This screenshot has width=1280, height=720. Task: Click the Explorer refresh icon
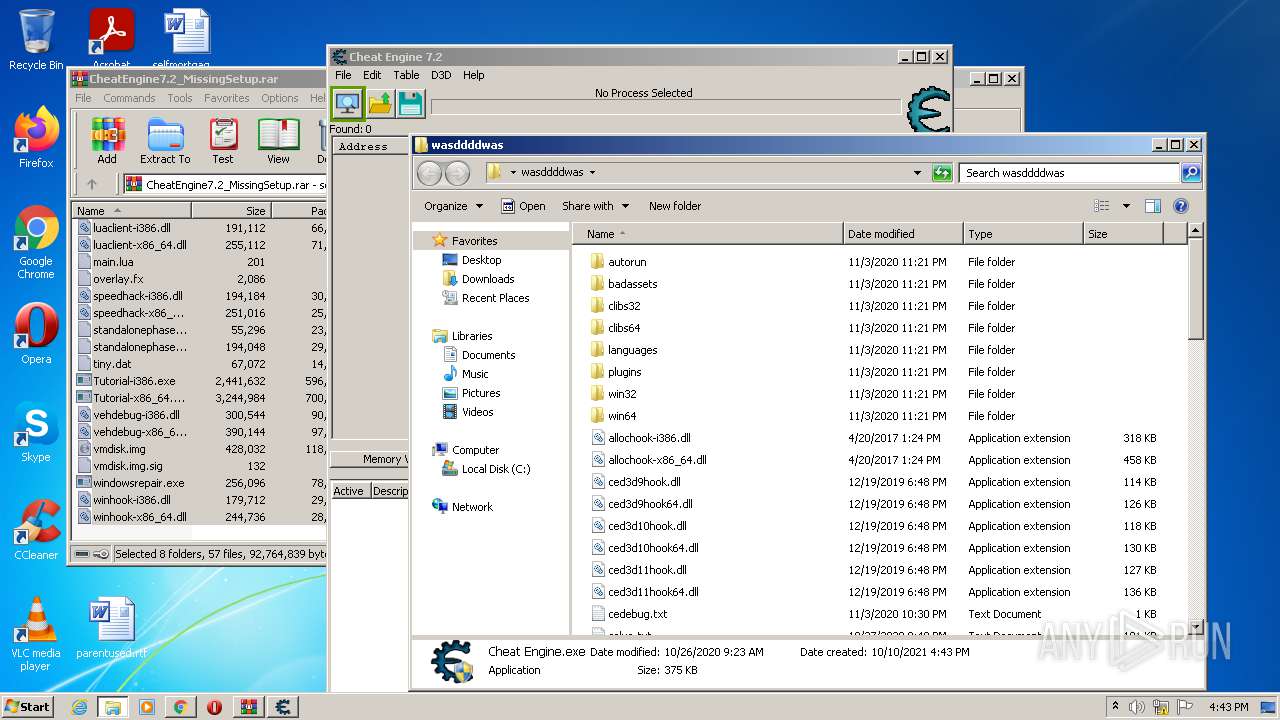[941, 173]
